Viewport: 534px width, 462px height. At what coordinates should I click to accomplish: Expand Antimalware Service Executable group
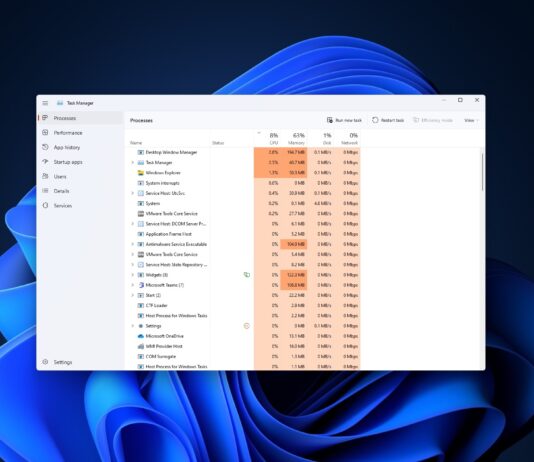click(x=132, y=244)
